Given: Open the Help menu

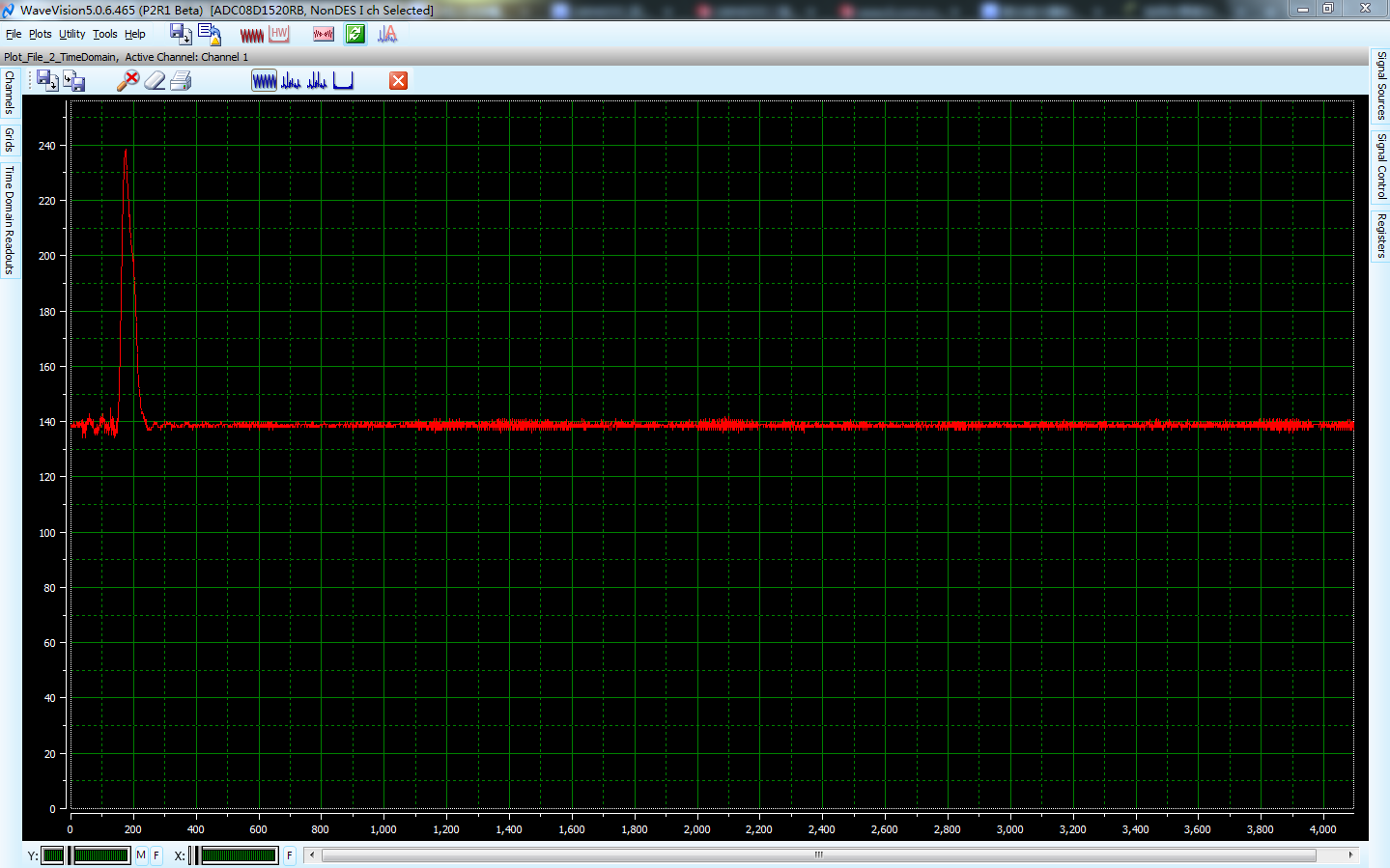Looking at the screenshot, I should 135,34.
